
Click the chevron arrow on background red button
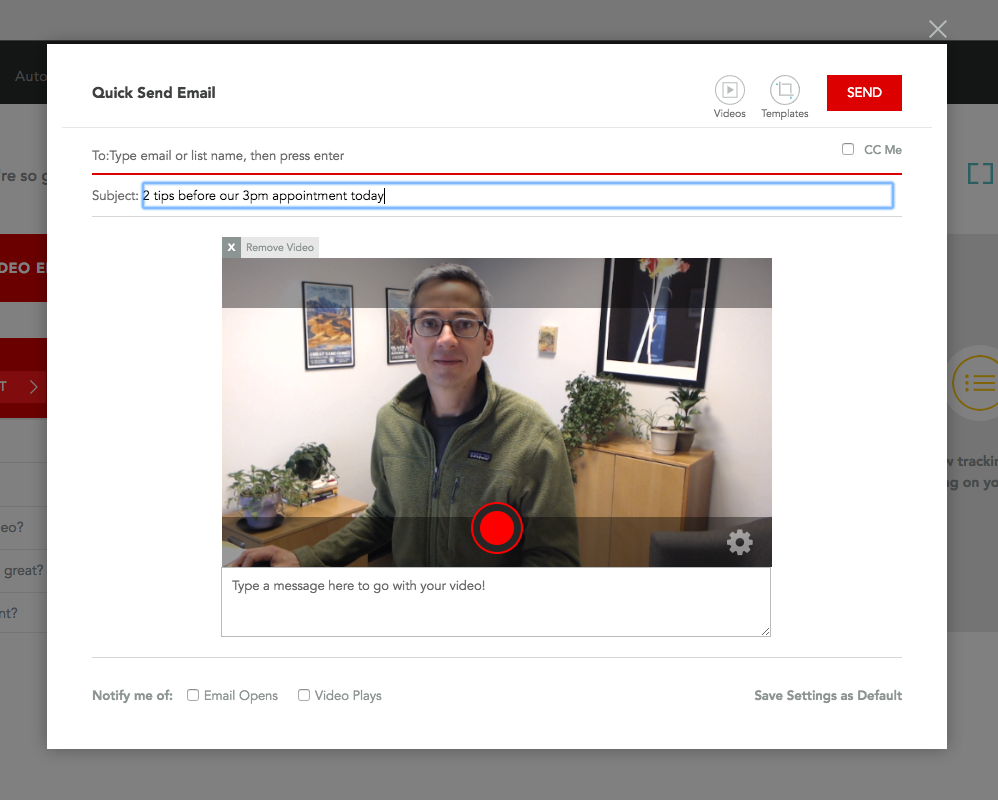click(x=34, y=386)
